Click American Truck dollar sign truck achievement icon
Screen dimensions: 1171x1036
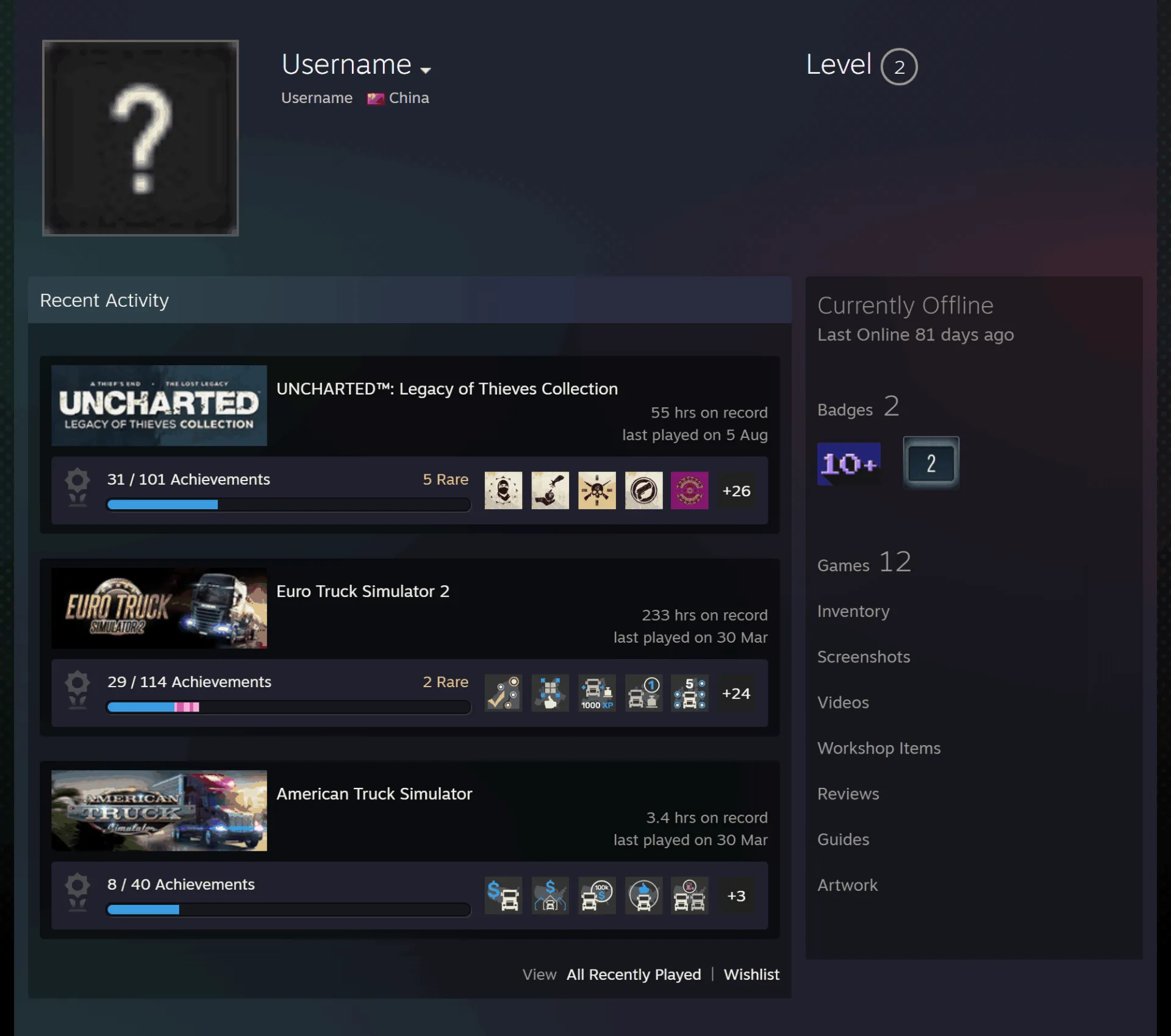click(x=503, y=895)
